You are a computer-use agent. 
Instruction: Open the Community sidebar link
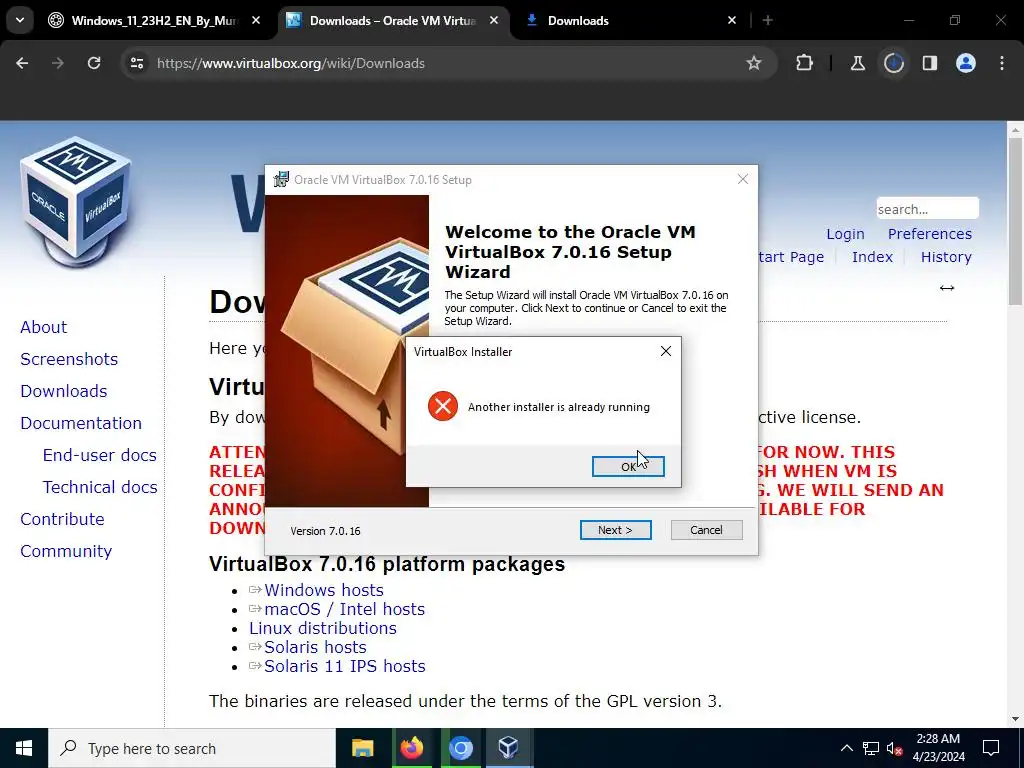(x=66, y=551)
